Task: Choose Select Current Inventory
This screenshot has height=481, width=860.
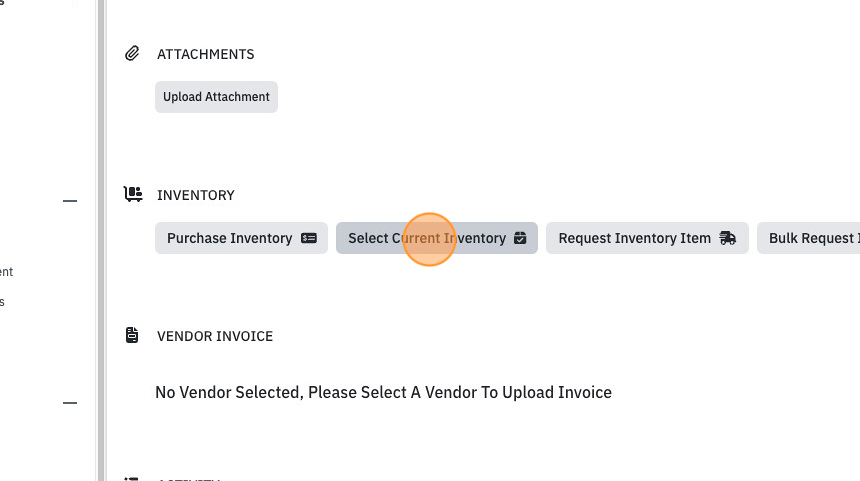Action: pyautogui.click(x=437, y=238)
